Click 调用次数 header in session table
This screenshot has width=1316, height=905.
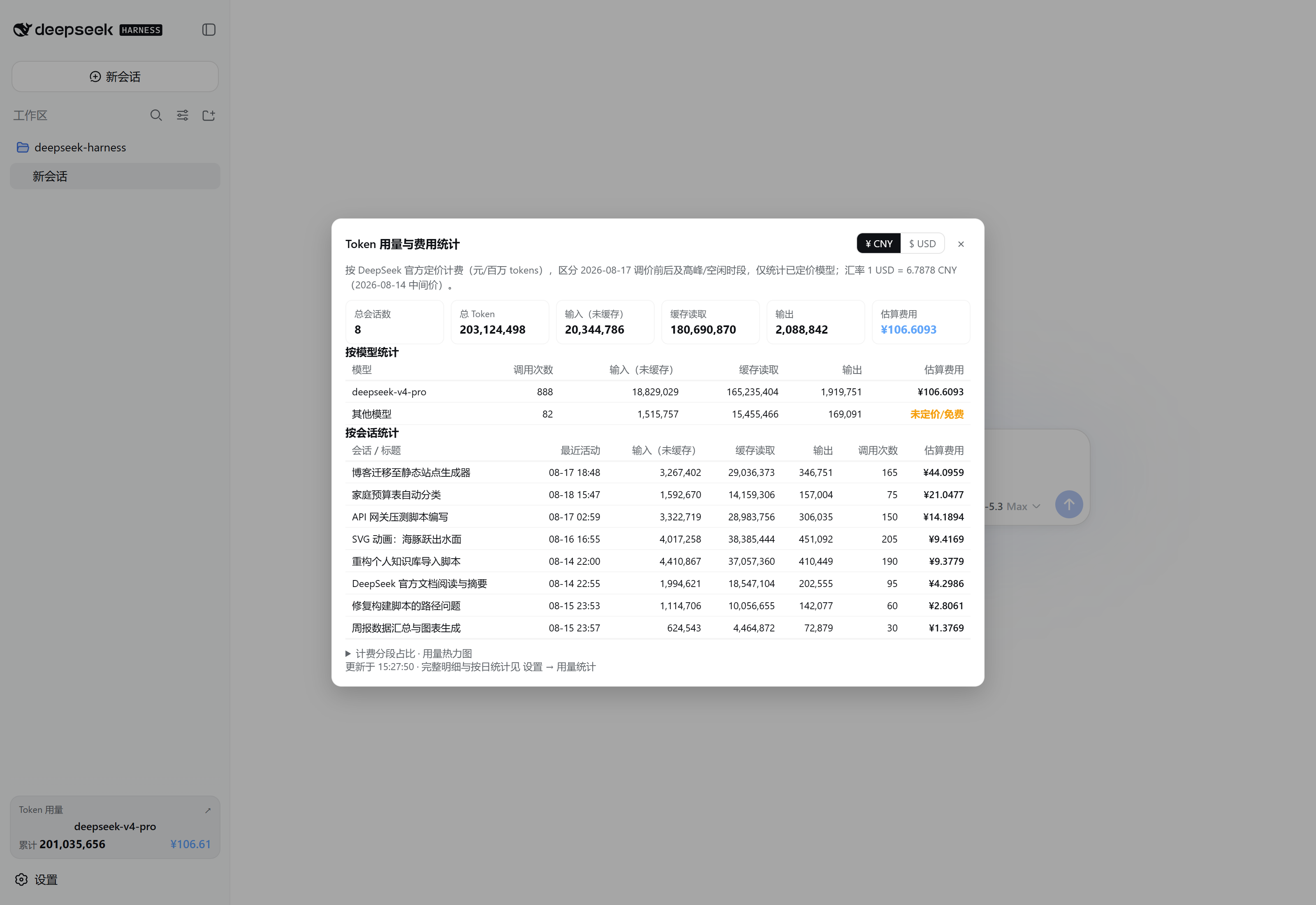[878, 450]
